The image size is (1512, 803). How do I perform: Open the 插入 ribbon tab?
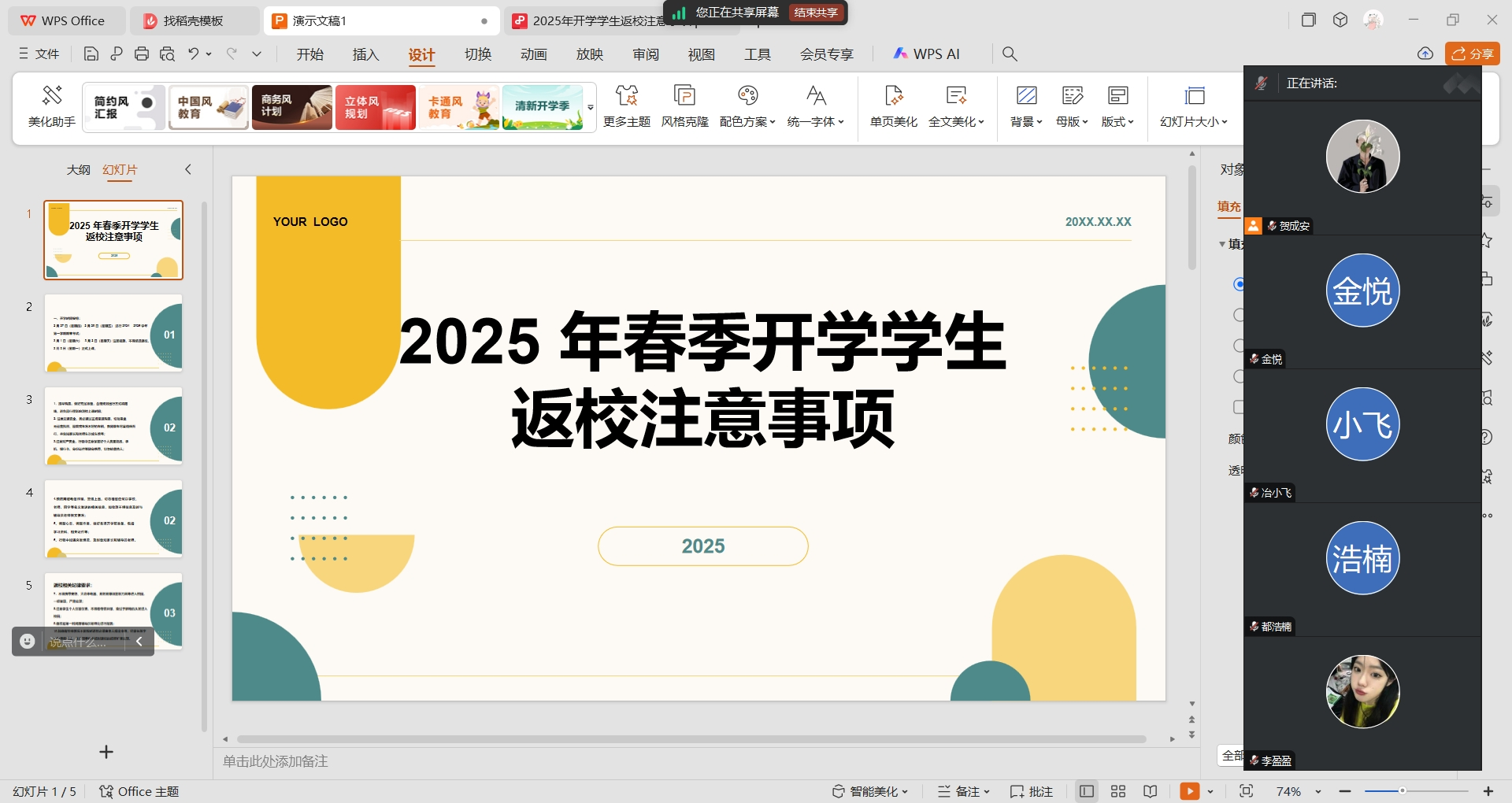[x=365, y=54]
